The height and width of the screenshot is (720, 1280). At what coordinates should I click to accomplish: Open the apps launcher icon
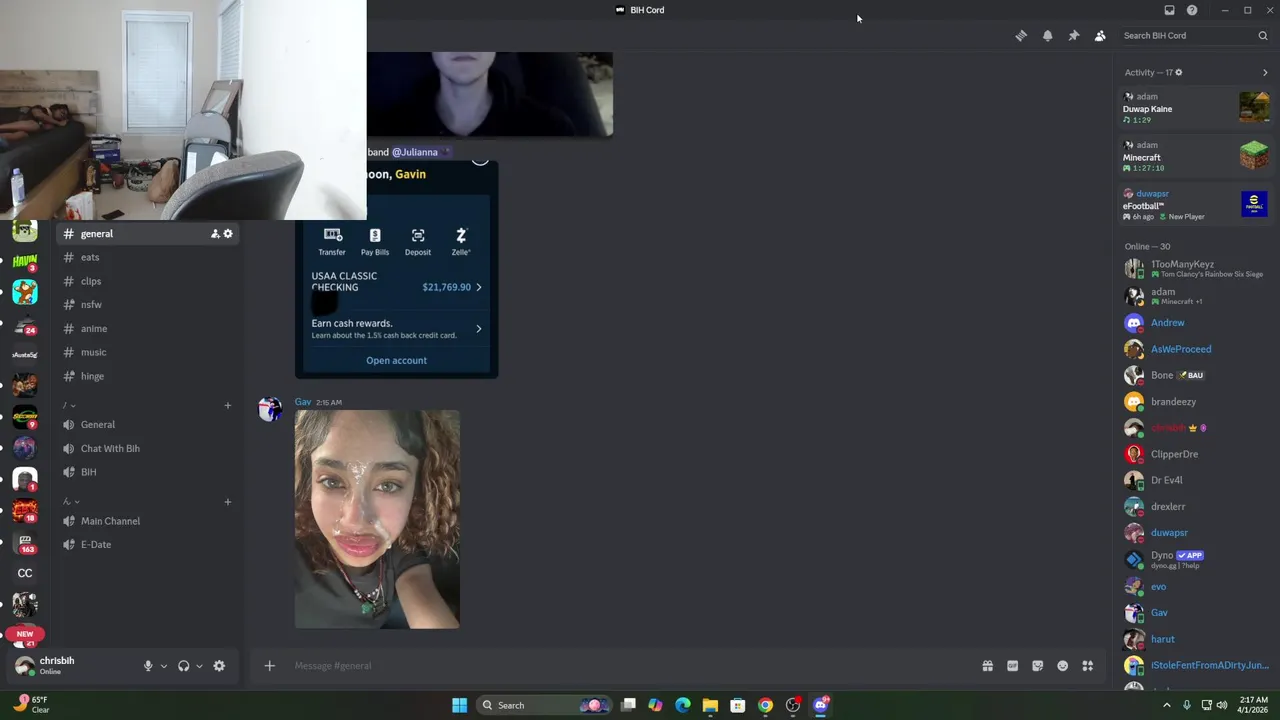pyautogui.click(x=1087, y=666)
